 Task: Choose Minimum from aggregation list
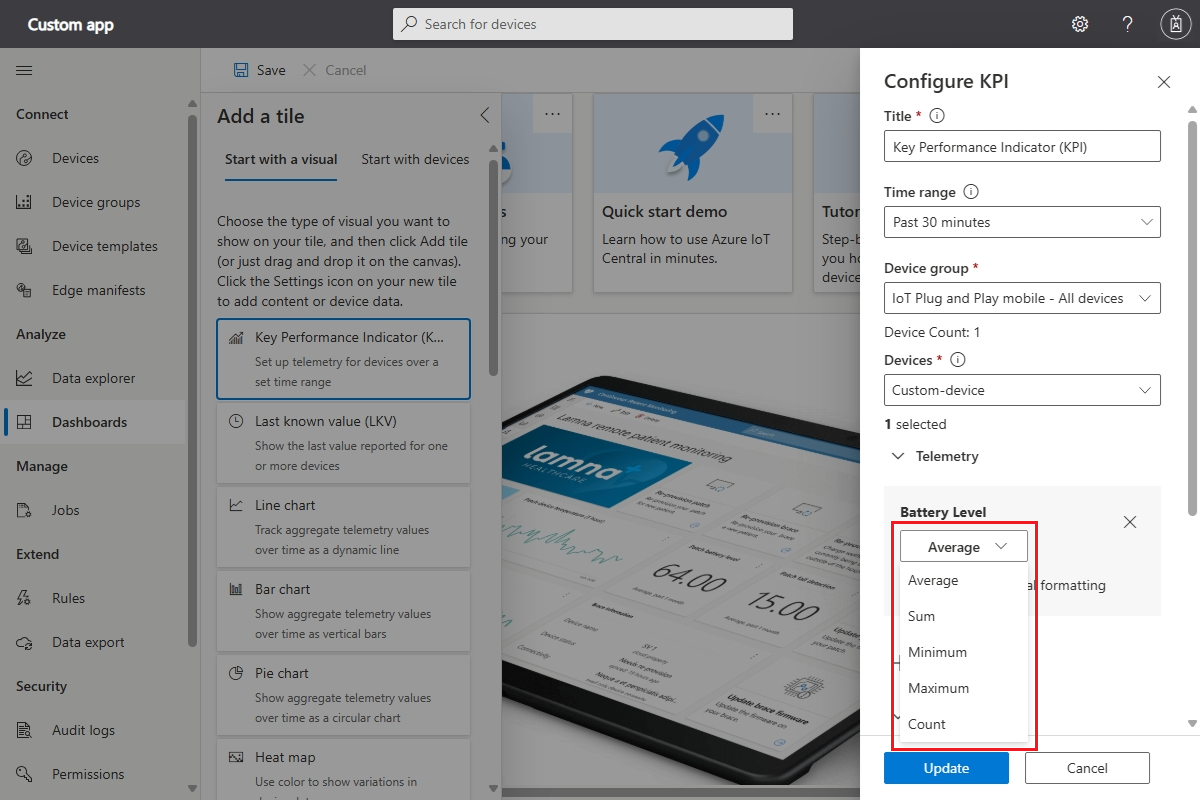click(x=964, y=652)
